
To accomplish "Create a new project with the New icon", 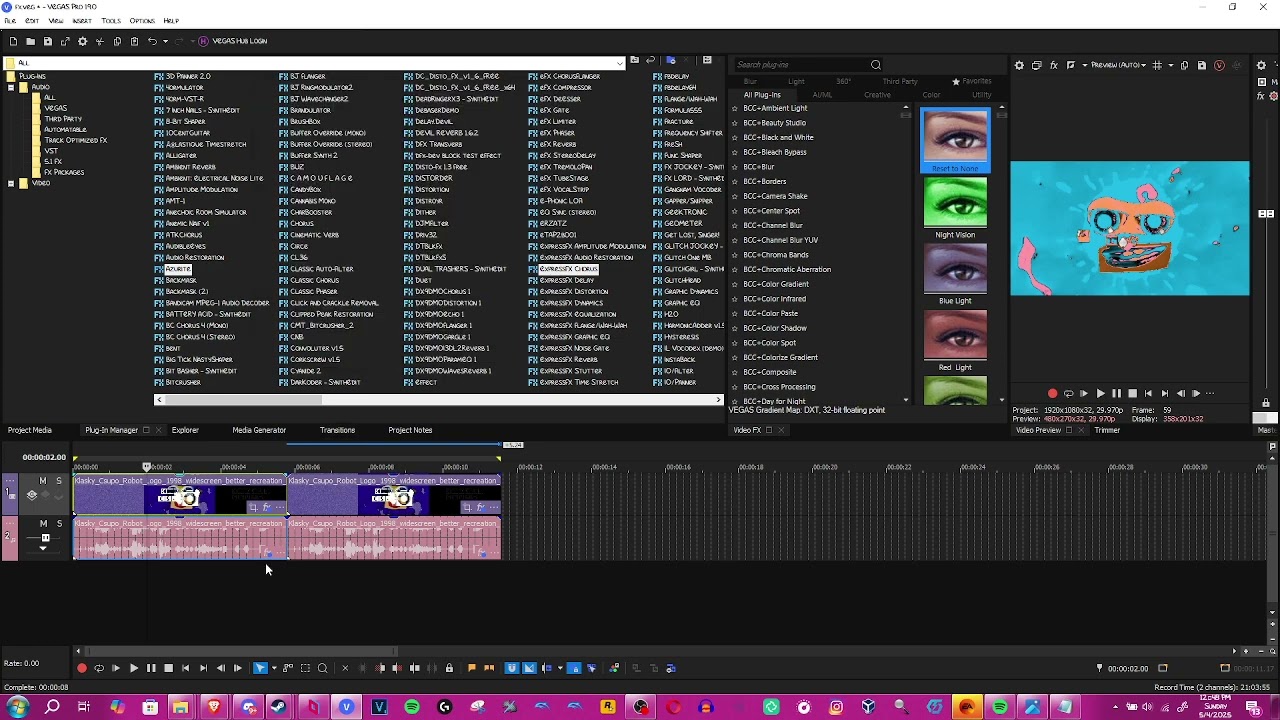I will click(x=13, y=41).
